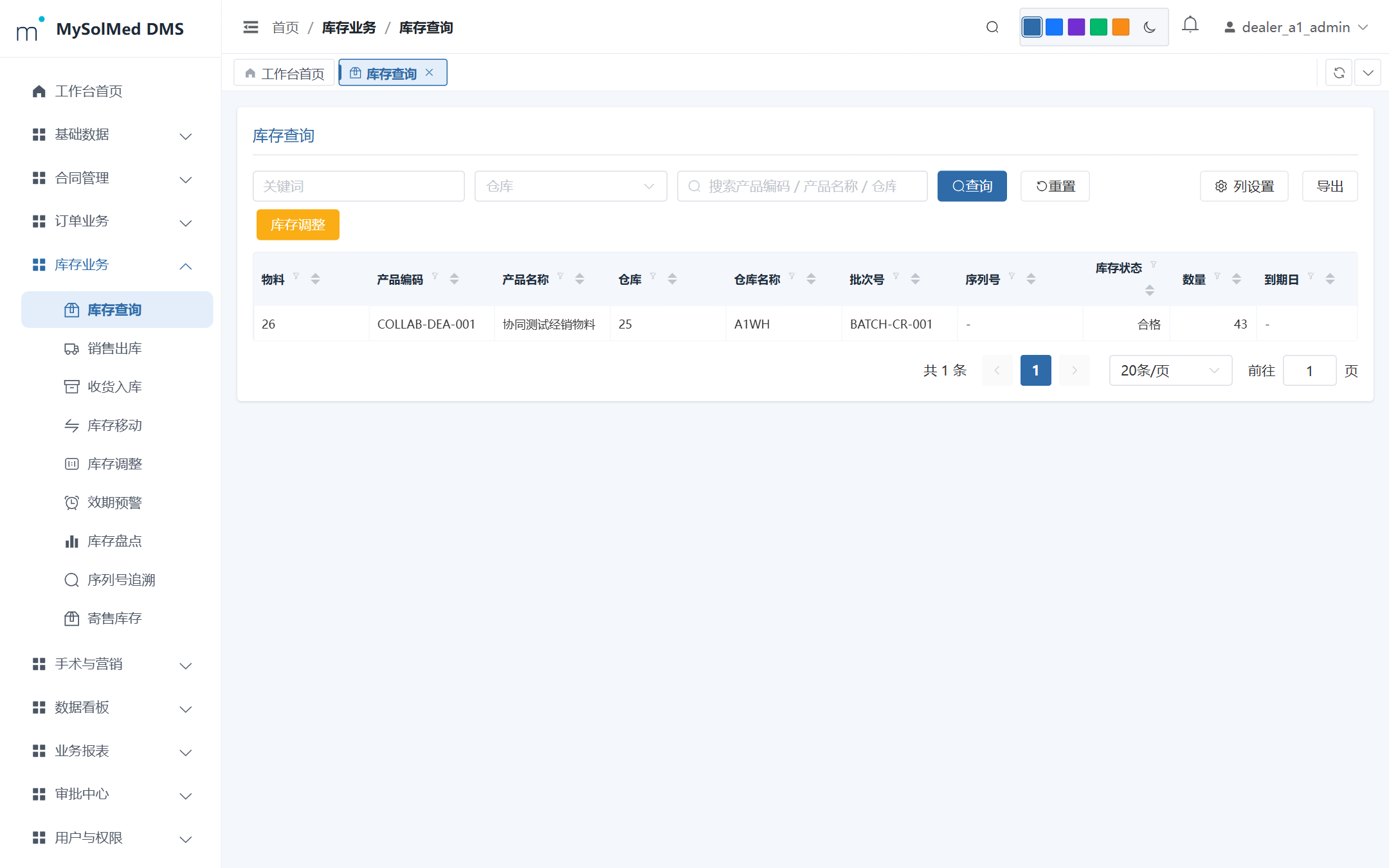Open 库存查询 in the sidebar
1389x868 pixels.
pos(117,310)
